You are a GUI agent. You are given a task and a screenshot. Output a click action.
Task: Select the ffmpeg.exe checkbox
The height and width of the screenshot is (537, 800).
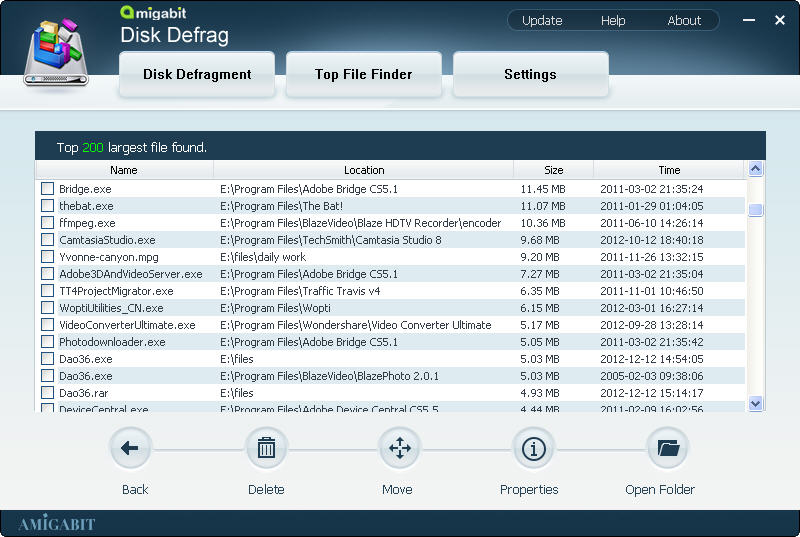coord(47,223)
